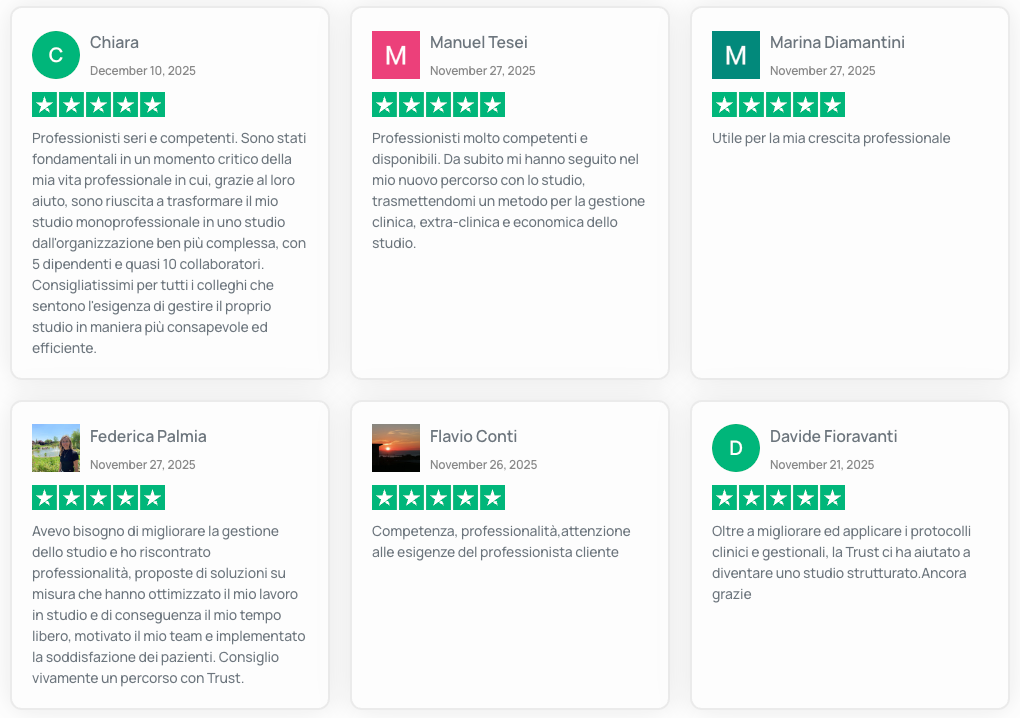The height and width of the screenshot is (718, 1020).
Task: Click the December 10, 2025 review date
Action: click(x=143, y=71)
